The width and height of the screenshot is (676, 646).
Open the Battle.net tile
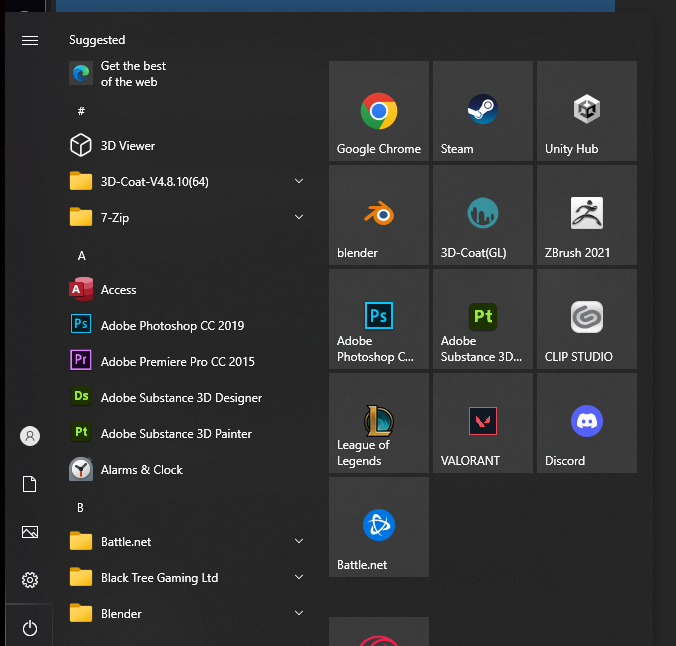pos(379,527)
